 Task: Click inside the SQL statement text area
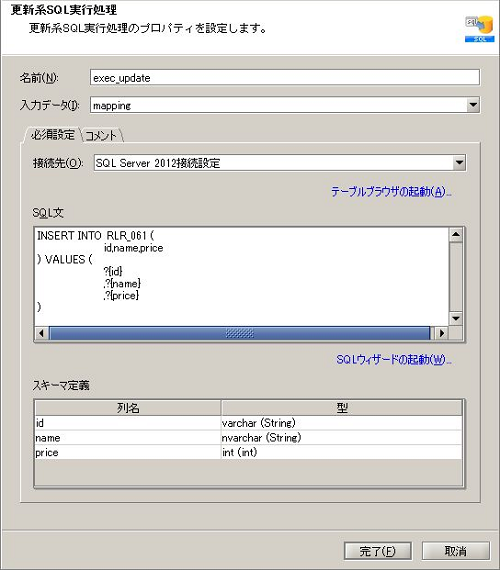point(241,276)
